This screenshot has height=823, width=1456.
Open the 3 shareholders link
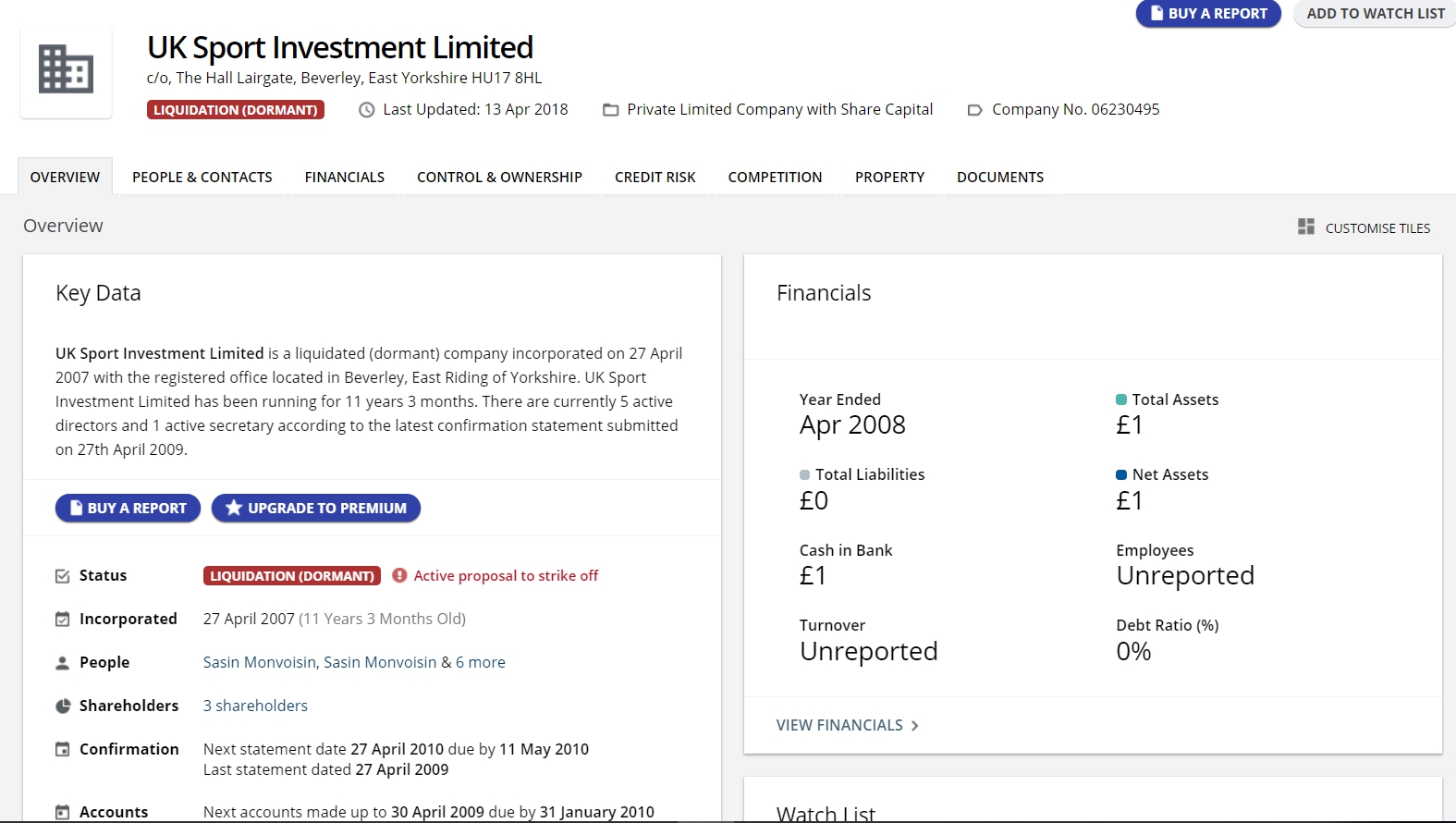tap(255, 706)
